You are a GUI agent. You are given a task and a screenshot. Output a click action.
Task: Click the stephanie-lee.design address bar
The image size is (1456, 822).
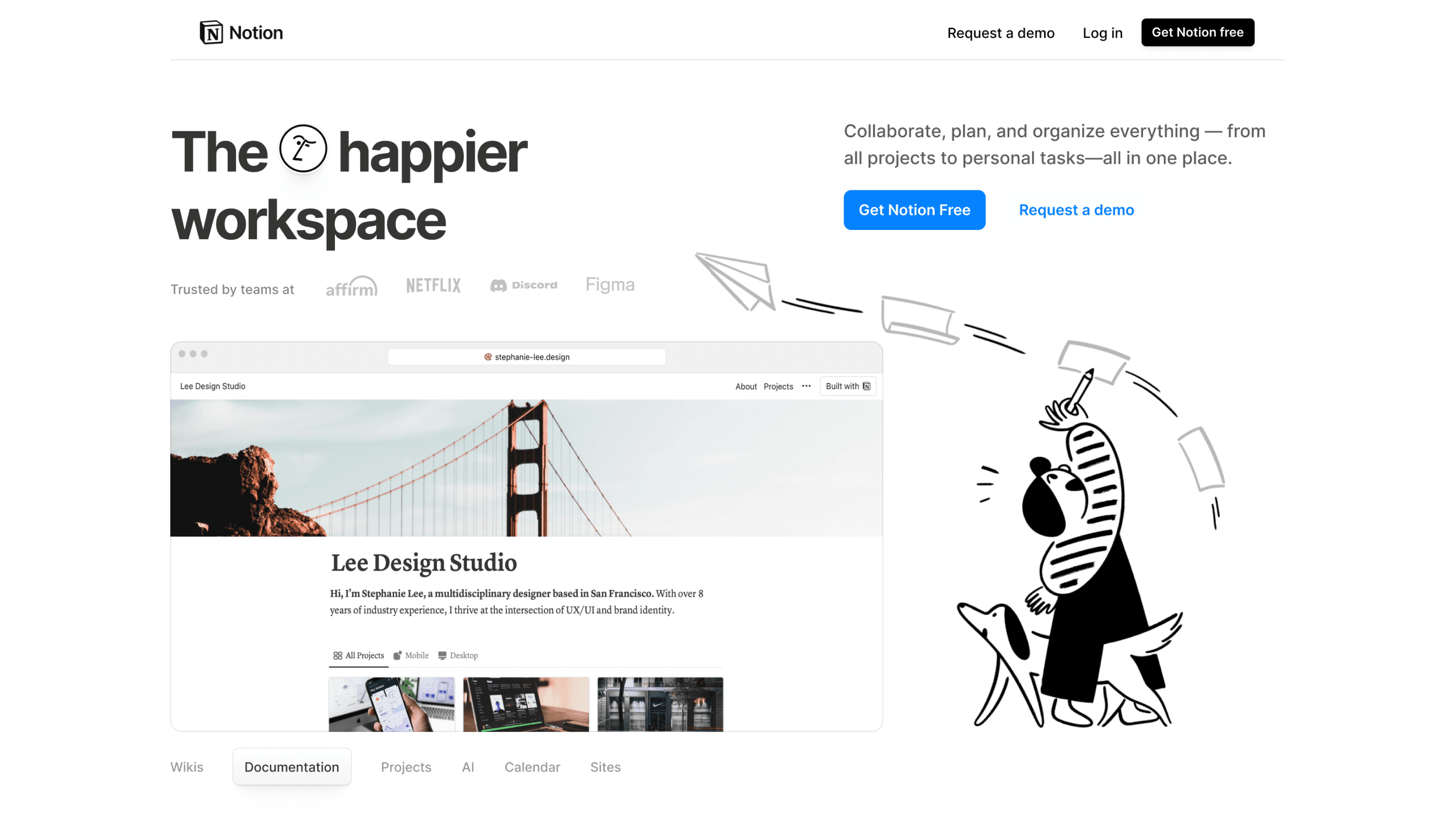(x=526, y=357)
